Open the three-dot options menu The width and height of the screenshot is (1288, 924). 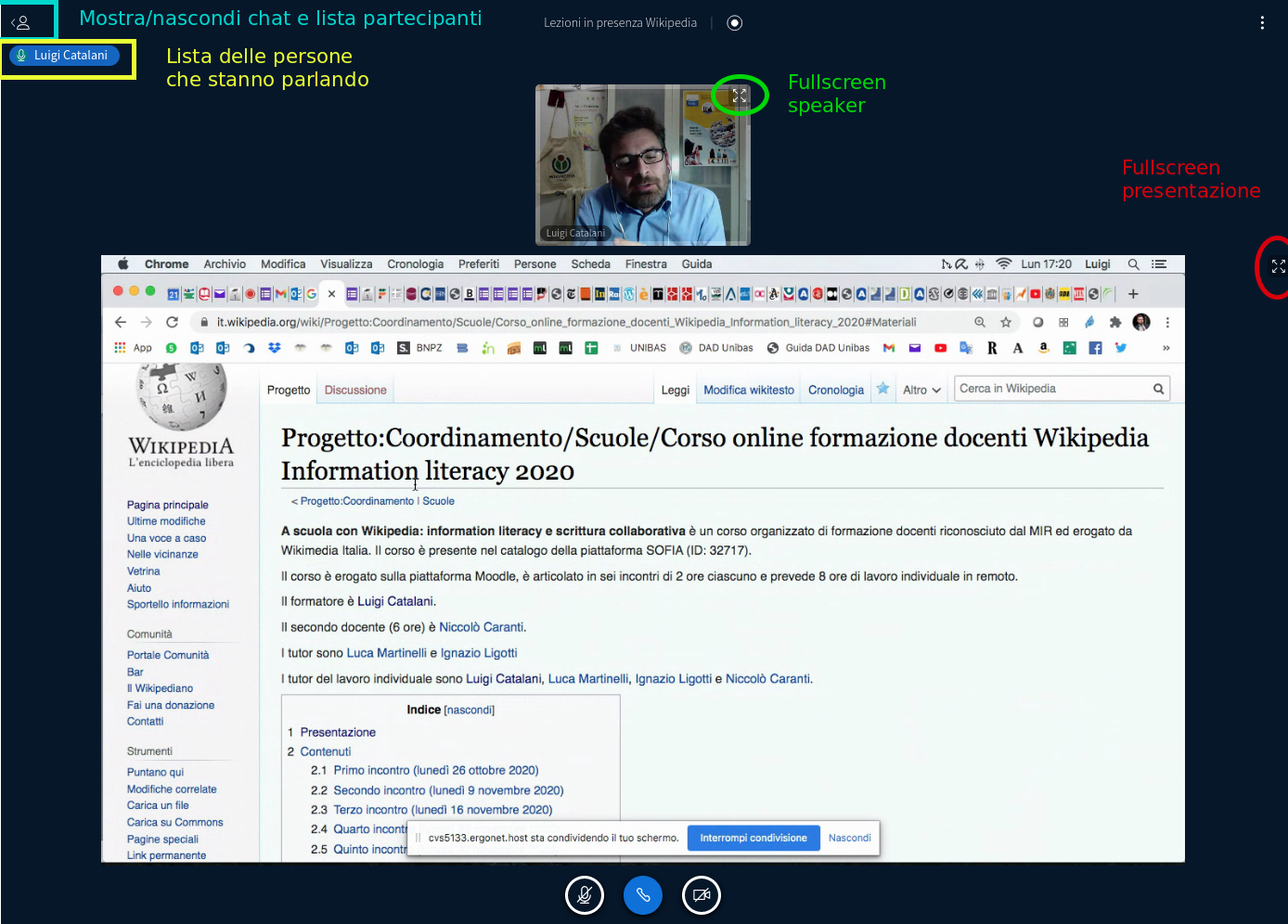tap(1262, 23)
